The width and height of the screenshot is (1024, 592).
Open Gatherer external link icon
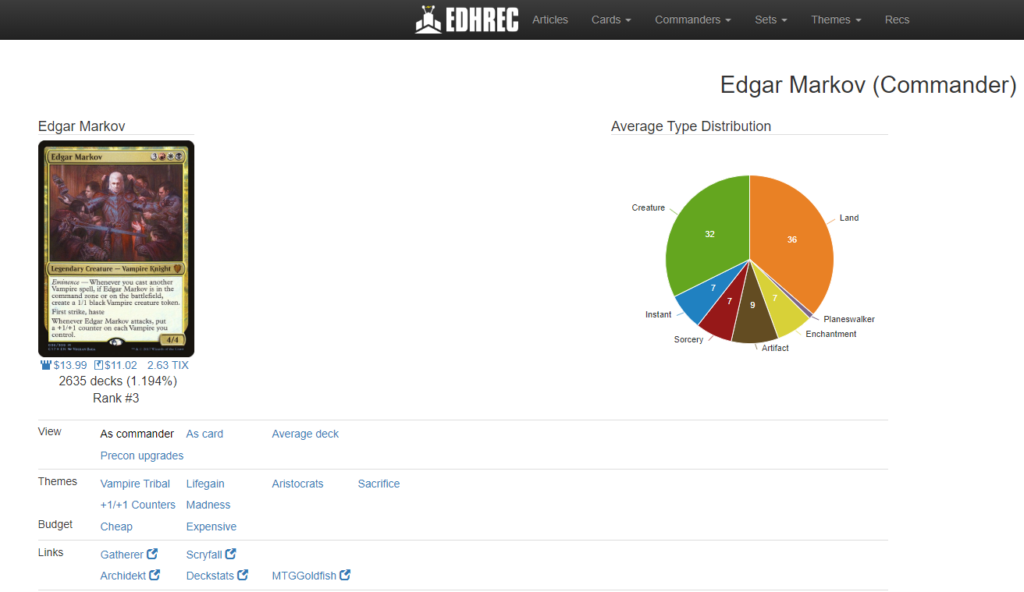[x=152, y=554]
